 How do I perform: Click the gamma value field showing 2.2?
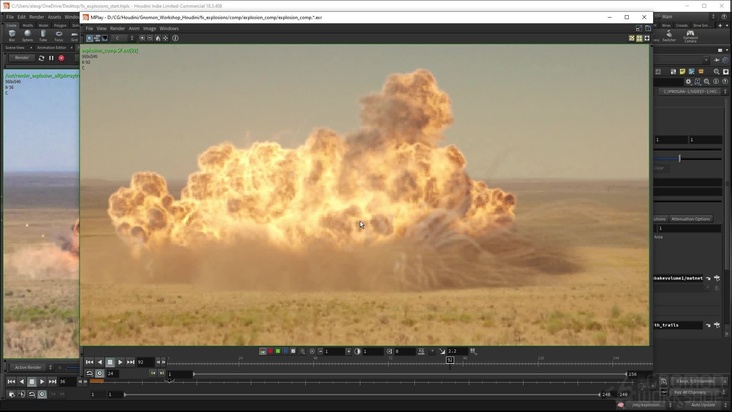pos(457,351)
